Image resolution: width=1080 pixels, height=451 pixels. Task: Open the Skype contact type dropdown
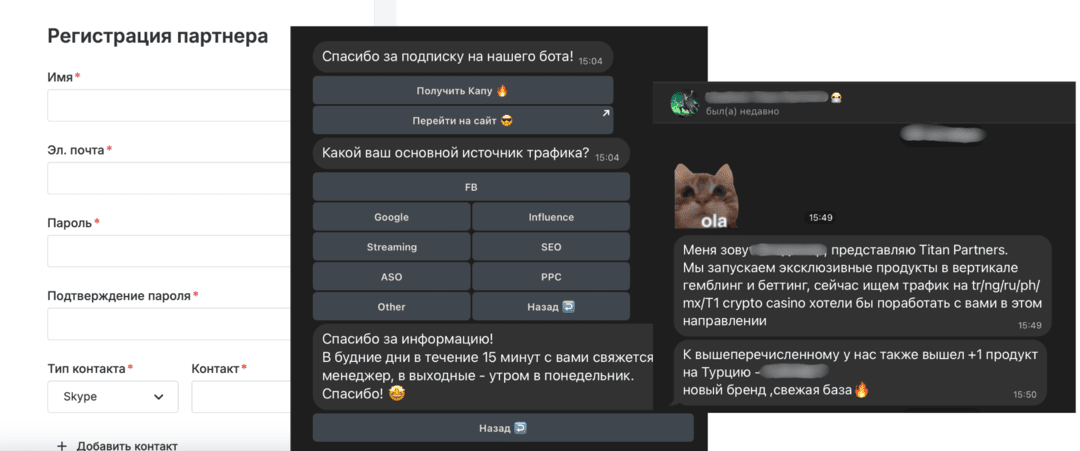[x=113, y=397]
